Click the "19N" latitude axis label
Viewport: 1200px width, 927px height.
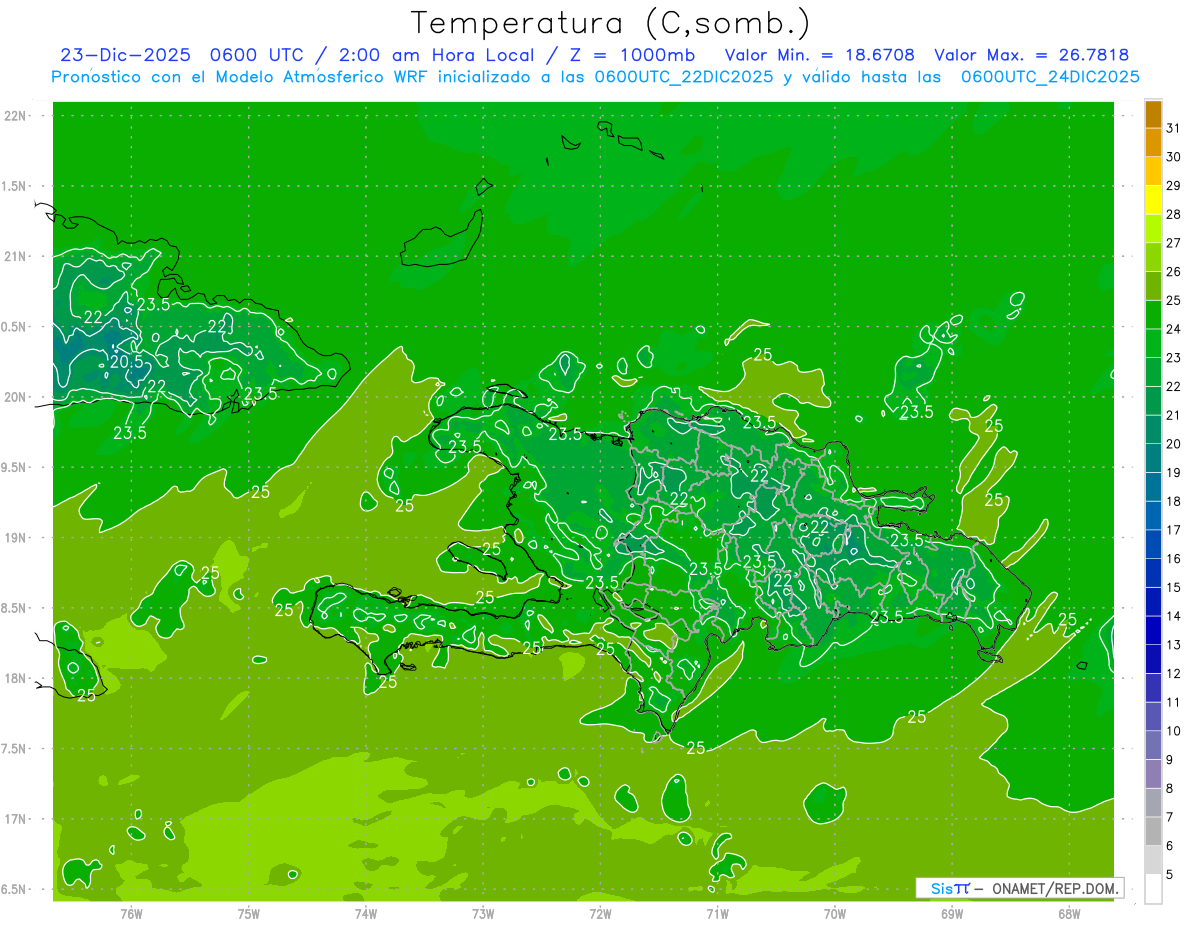click(x=15, y=538)
